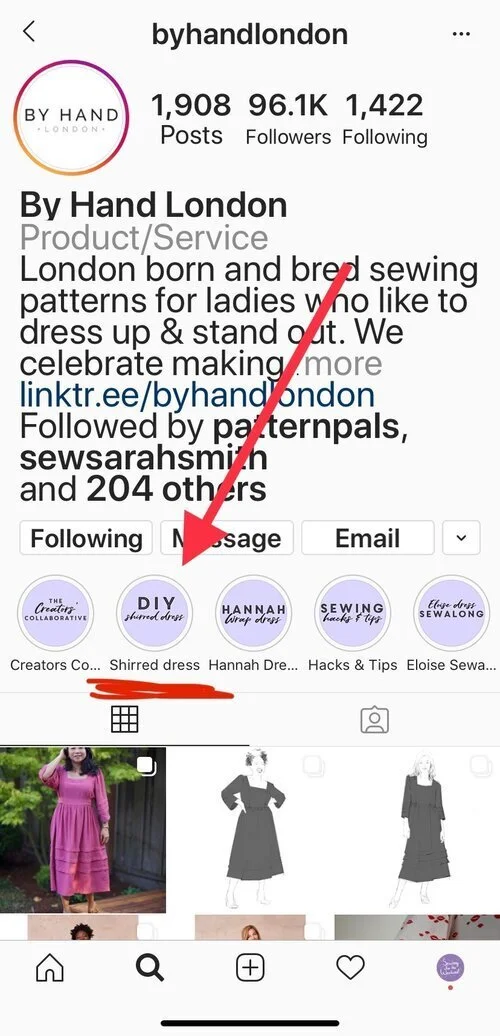This screenshot has height=1036, width=500.
Task: Open the three-dots options menu
Action: (462, 34)
